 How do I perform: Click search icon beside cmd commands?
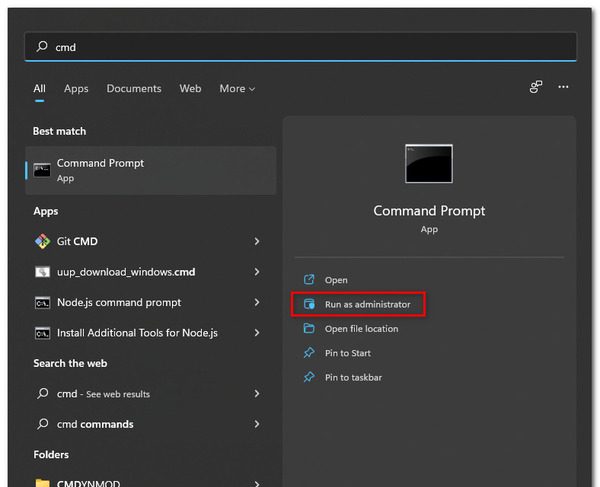42,424
